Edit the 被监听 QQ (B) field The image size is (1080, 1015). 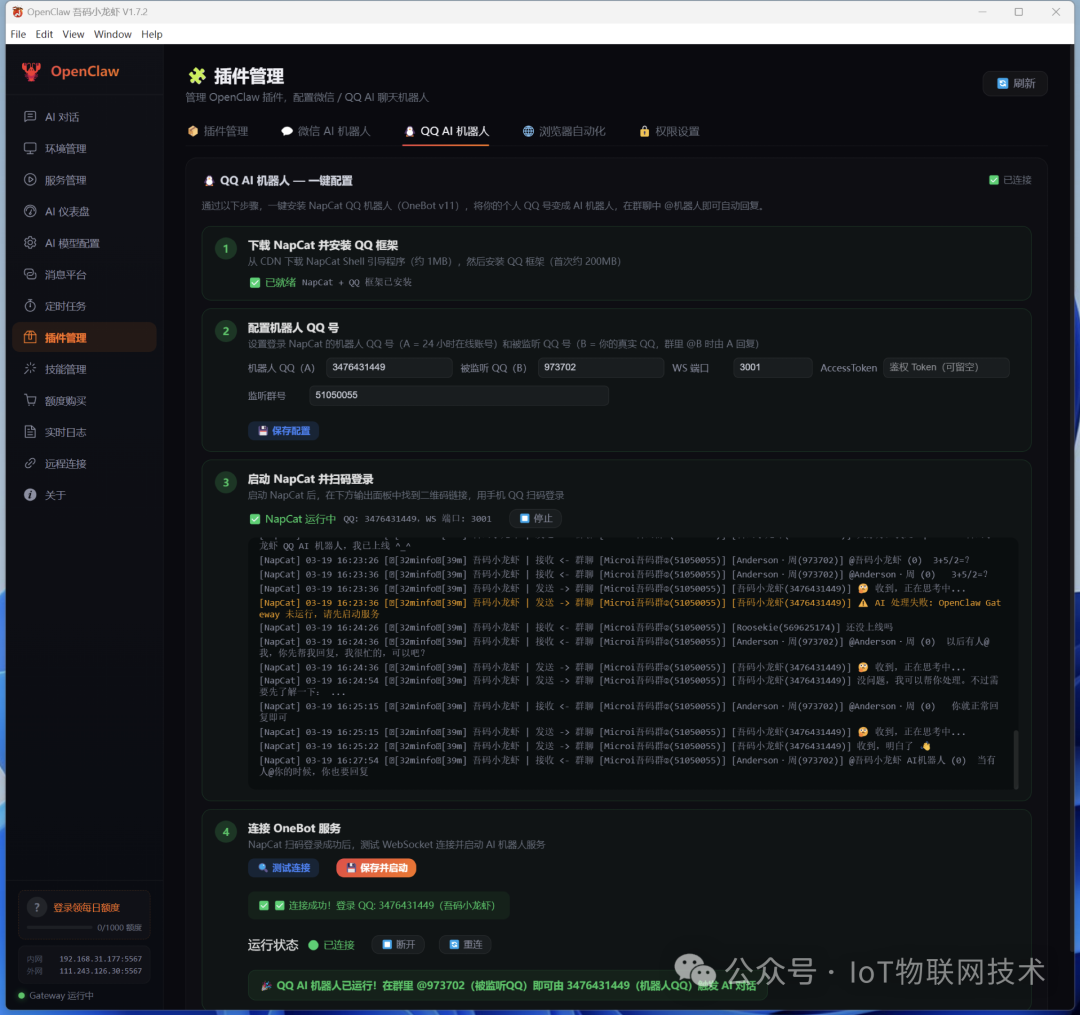pos(601,368)
